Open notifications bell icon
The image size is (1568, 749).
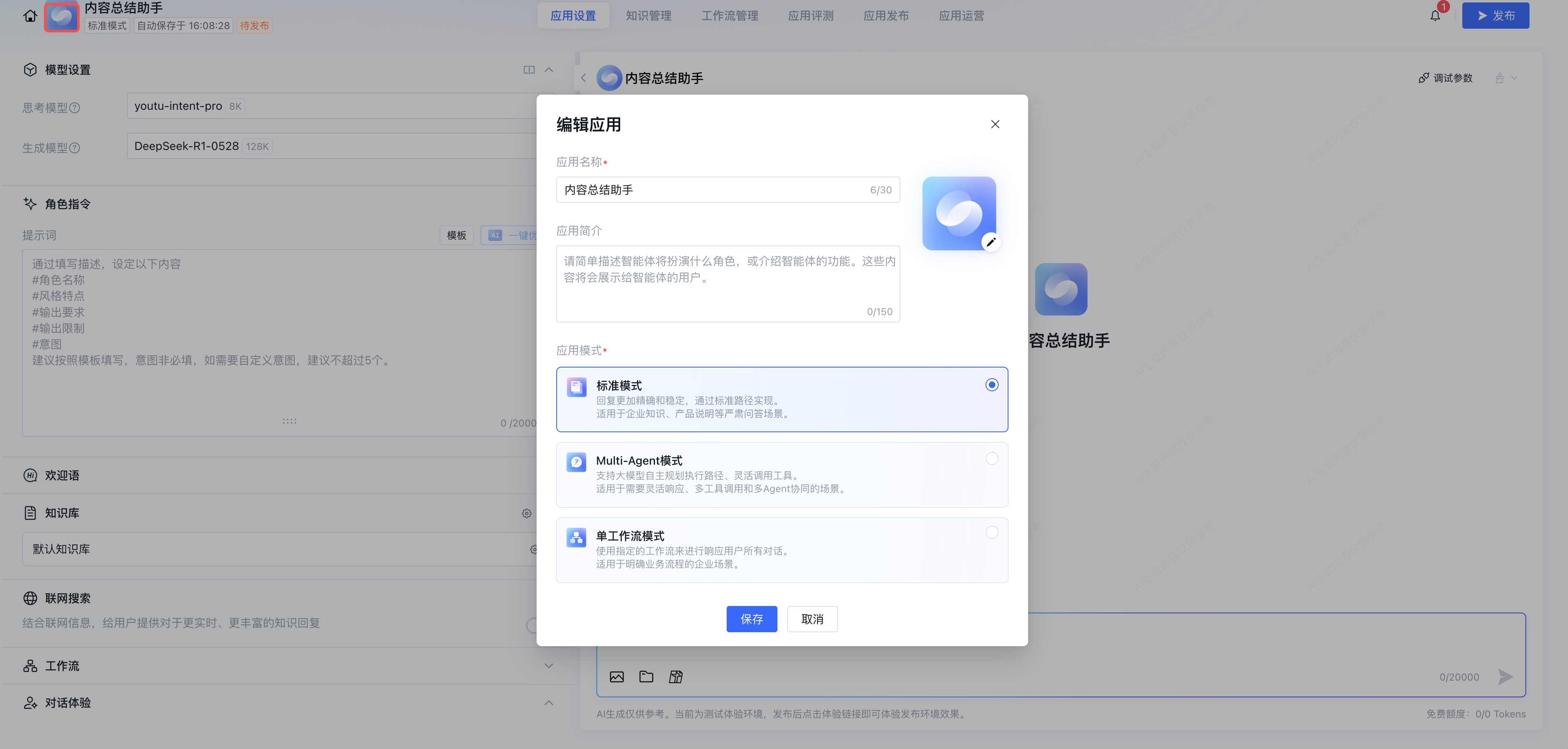[x=1435, y=16]
